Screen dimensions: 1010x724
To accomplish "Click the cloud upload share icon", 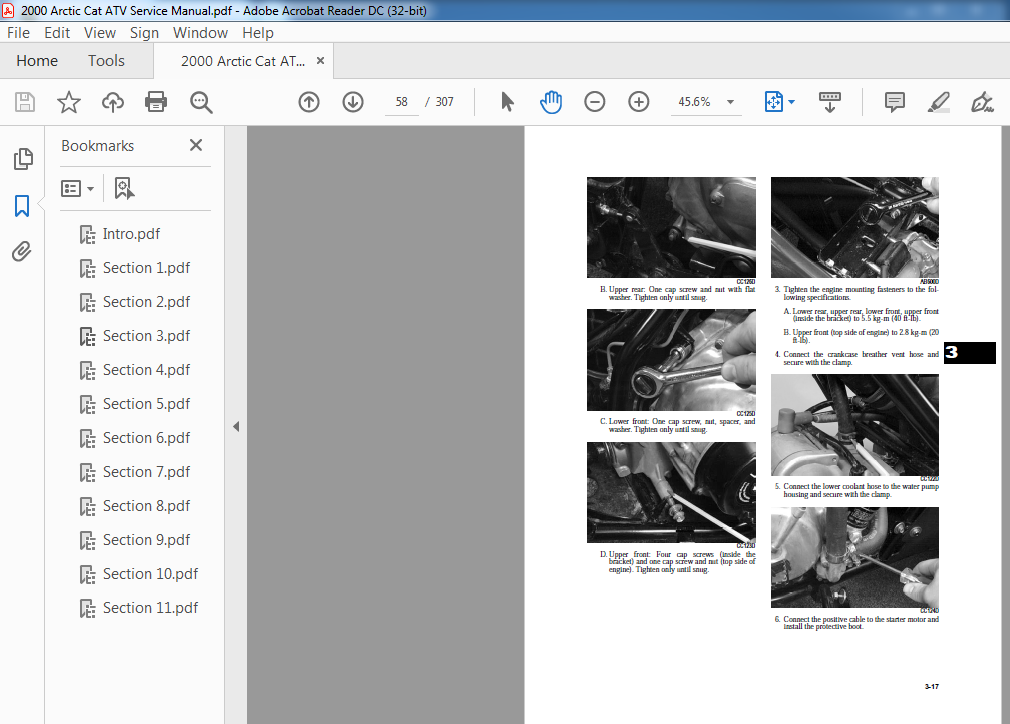I will (x=113, y=102).
